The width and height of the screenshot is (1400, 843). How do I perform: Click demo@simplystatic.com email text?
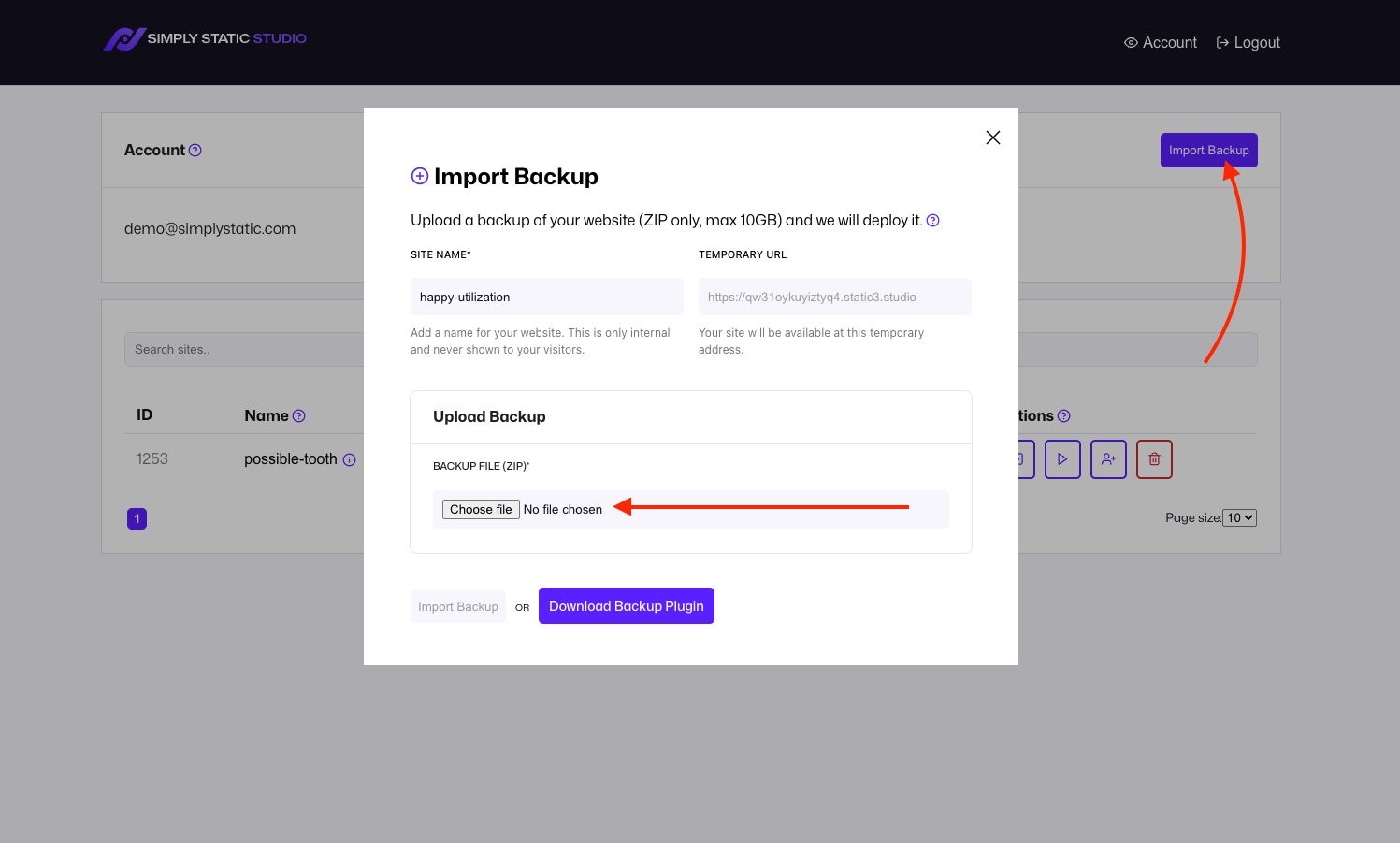(209, 229)
